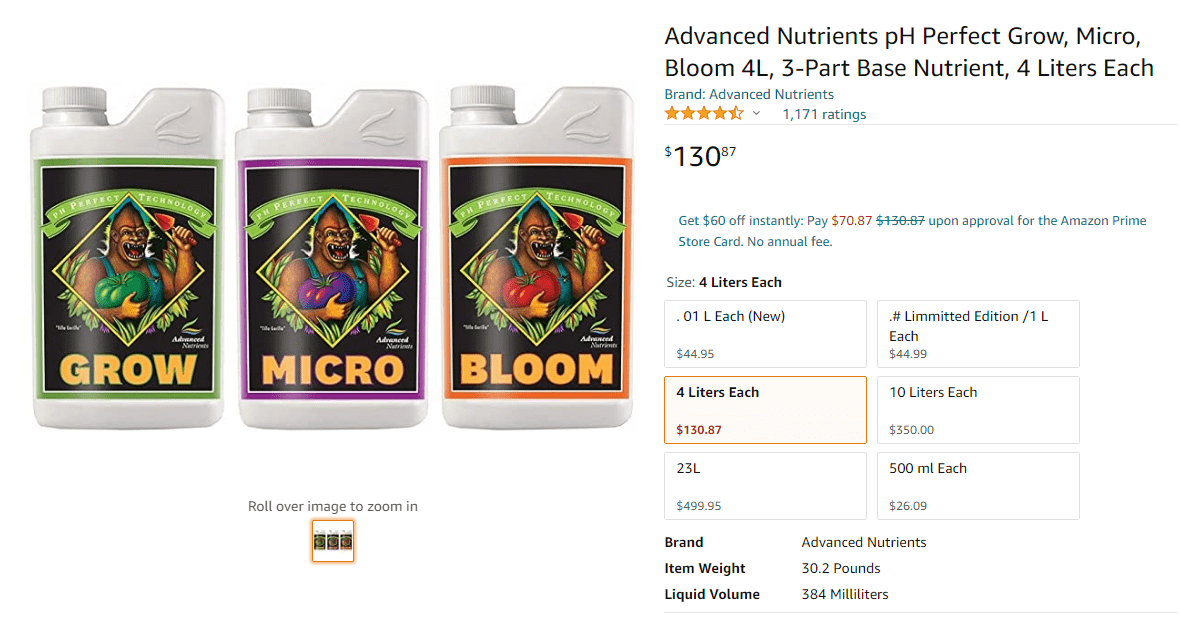This screenshot has height=626, width=1180.
Task: Click the Micro bottle image
Action: (x=333, y=257)
